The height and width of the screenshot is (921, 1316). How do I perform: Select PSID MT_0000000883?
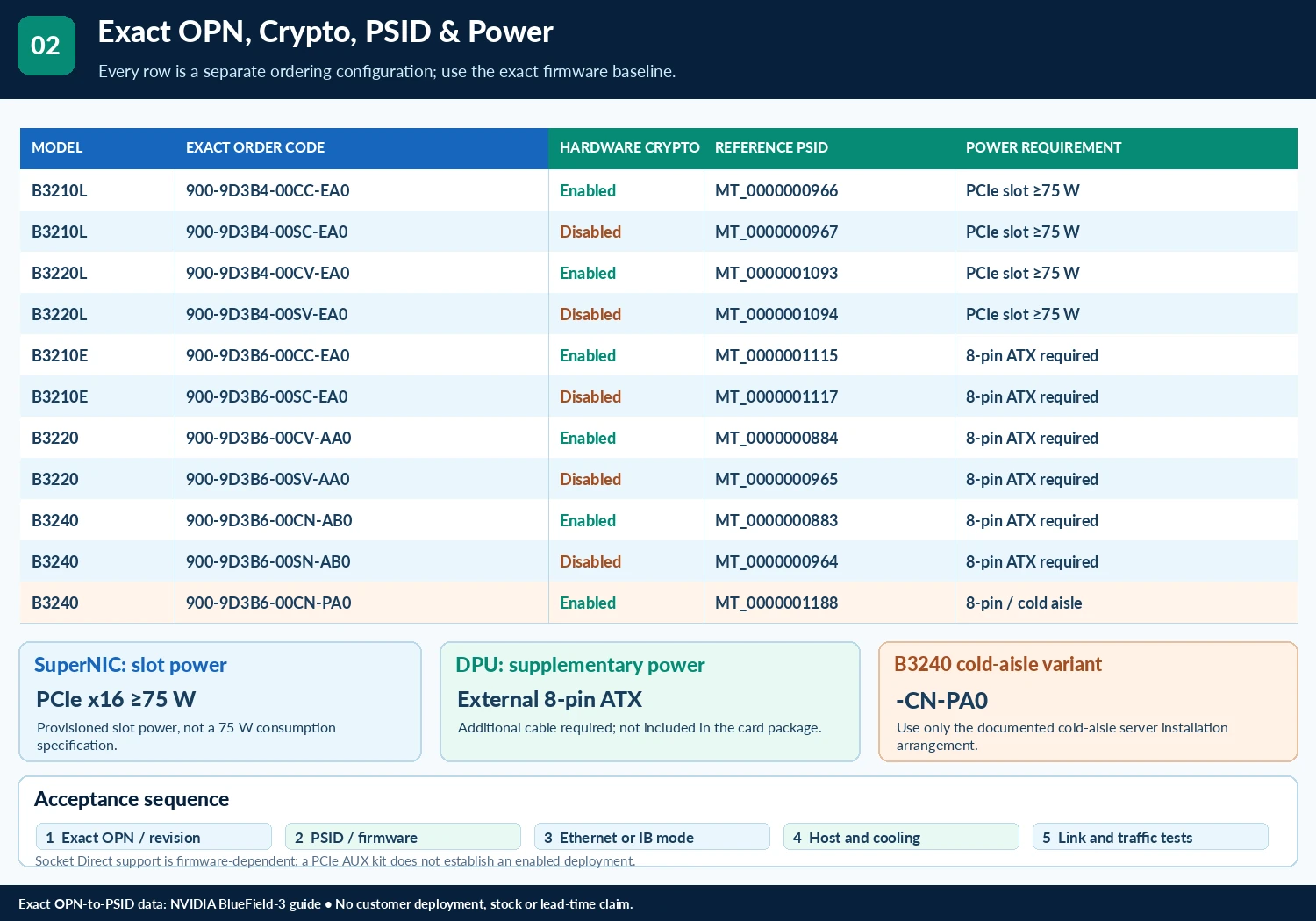[776, 520]
